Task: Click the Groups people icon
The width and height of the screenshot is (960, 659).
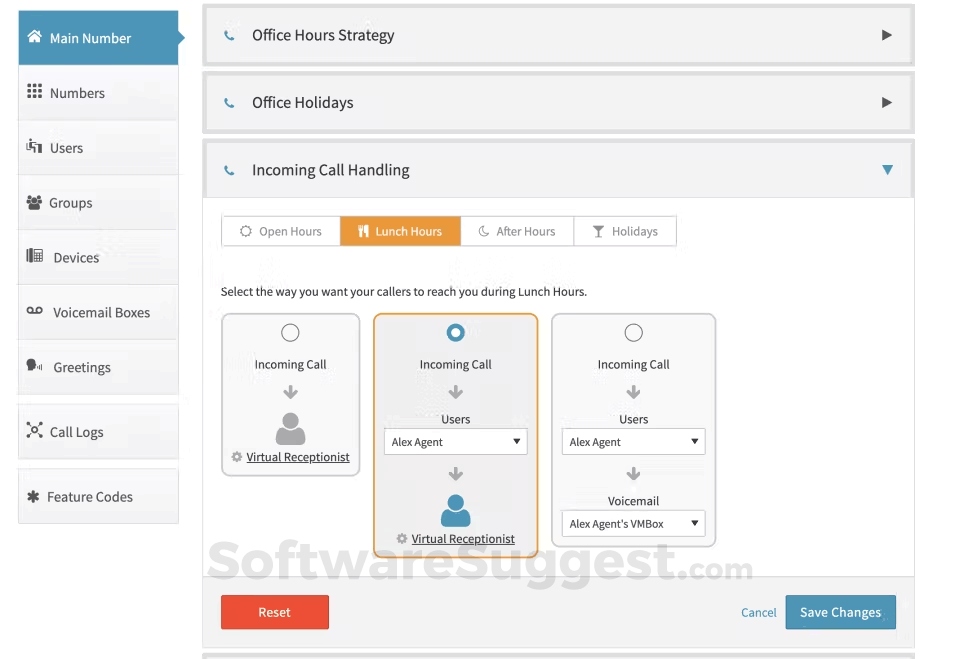Action: pyautogui.click(x=34, y=202)
